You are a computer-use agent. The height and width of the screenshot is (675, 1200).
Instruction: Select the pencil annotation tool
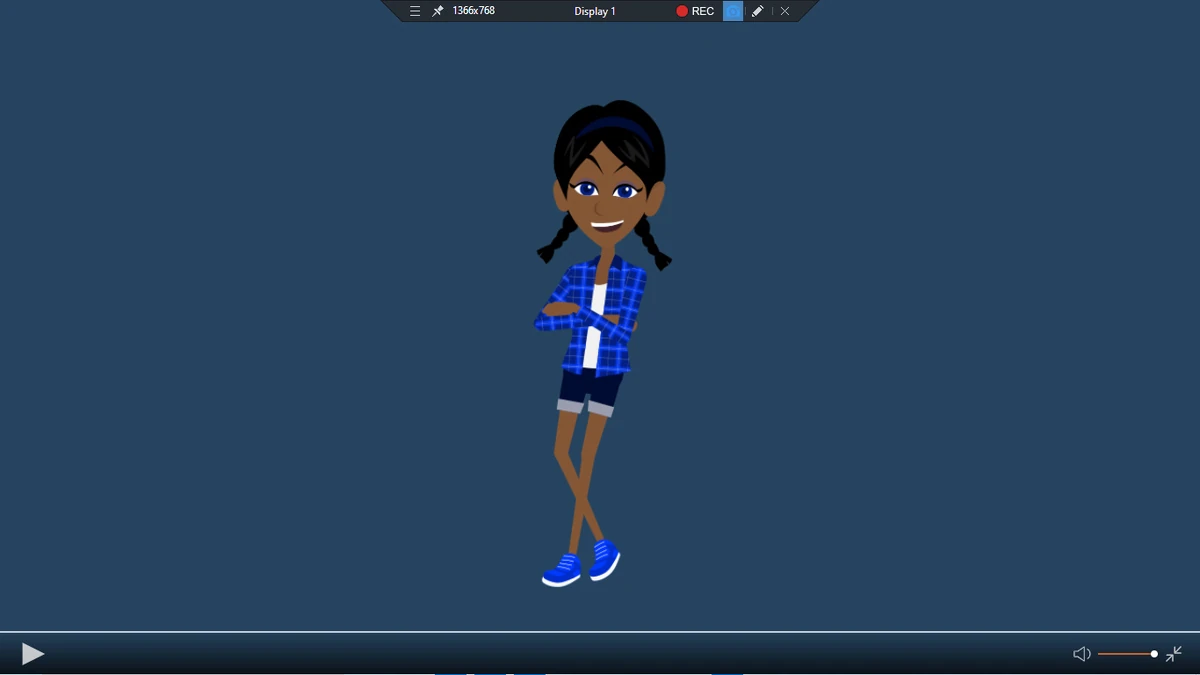coord(757,11)
